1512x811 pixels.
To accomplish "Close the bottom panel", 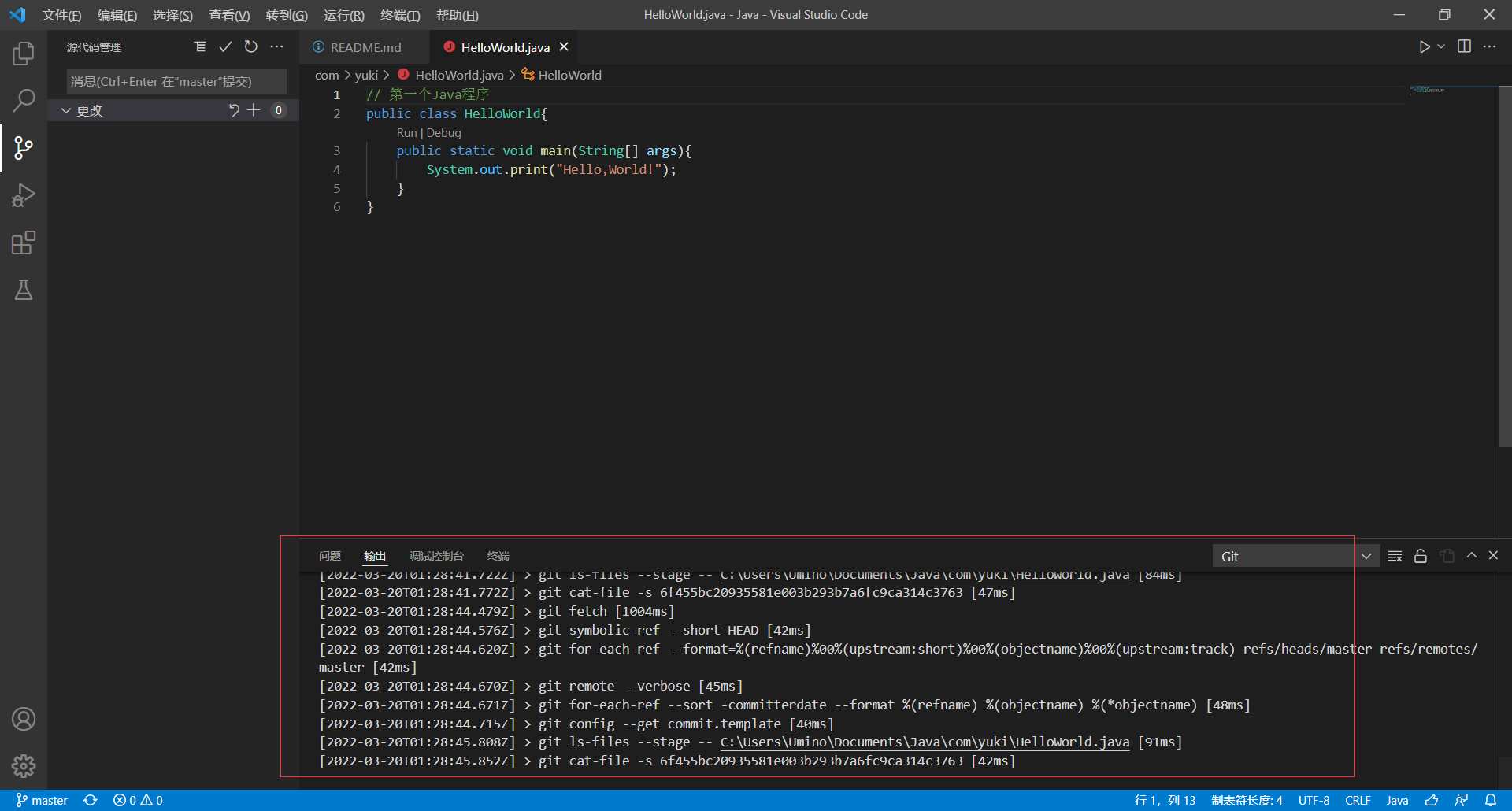I will click(1493, 555).
